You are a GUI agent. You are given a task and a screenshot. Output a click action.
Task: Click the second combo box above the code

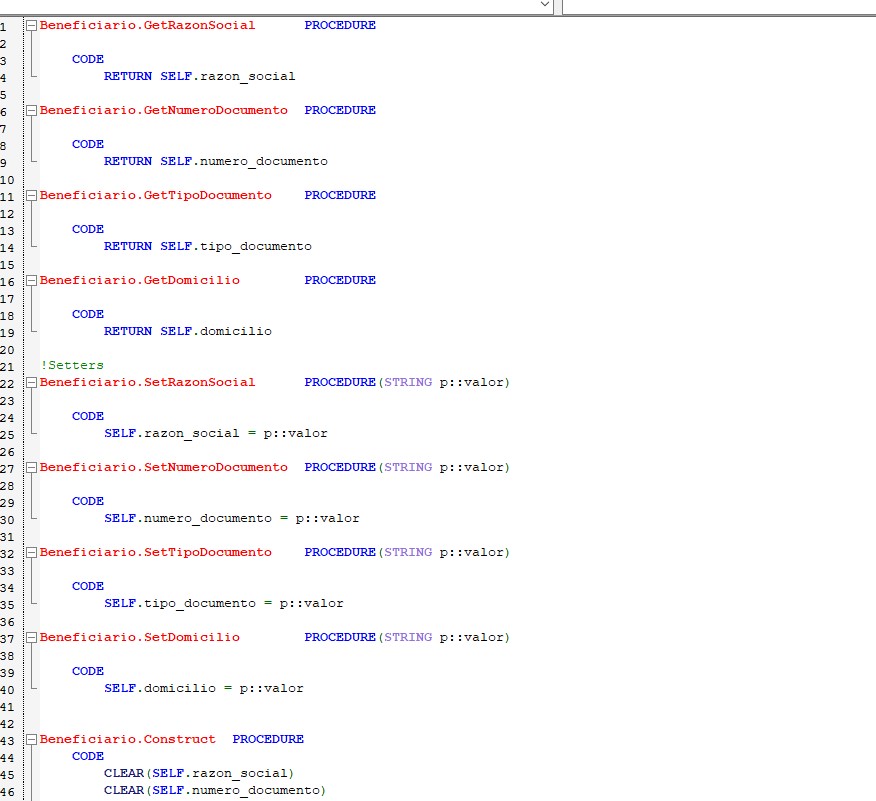[x=718, y=5]
